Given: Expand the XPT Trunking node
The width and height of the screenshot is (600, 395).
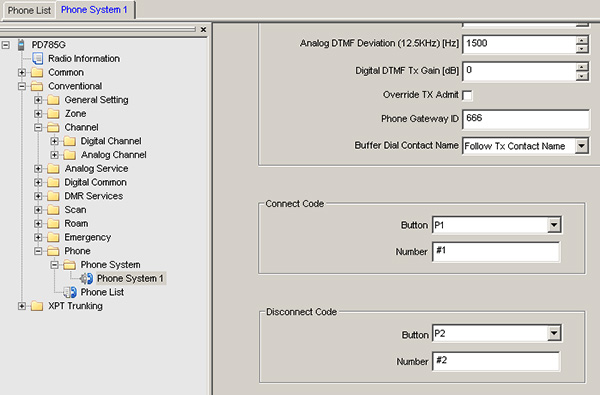Looking at the screenshot, I should [x=22, y=306].
